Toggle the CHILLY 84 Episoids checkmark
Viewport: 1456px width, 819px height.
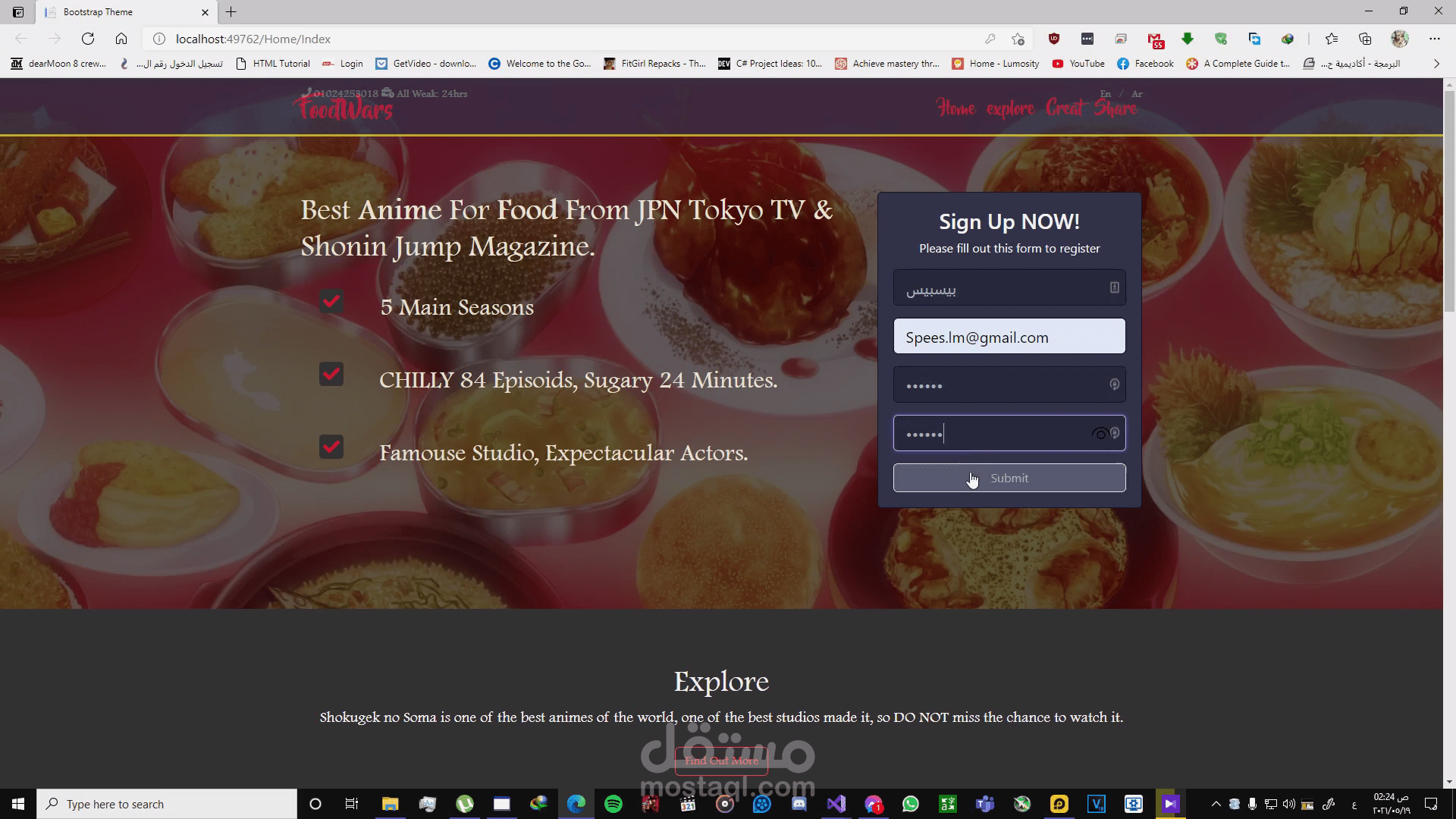tap(331, 375)
